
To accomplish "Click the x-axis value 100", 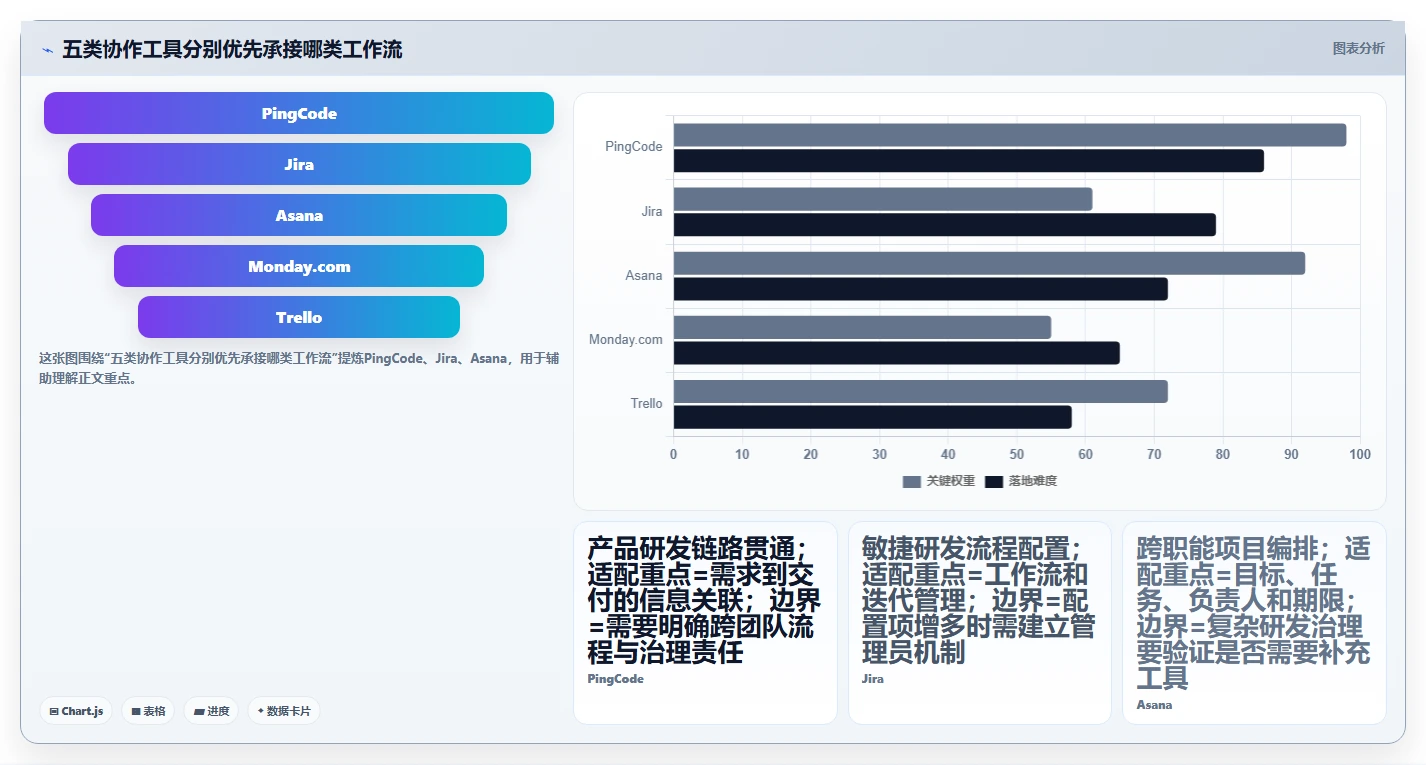I will 1360,454.
